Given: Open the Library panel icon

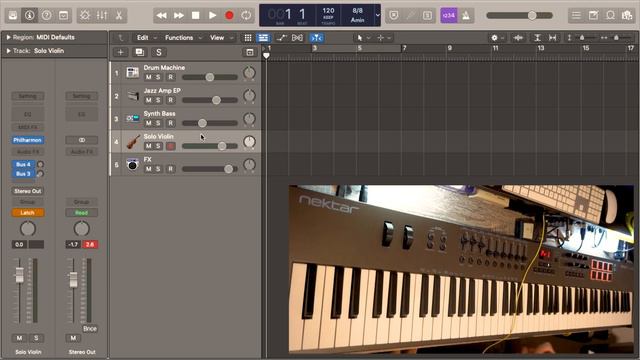Looking at the screenshot, I should (13, 16).
